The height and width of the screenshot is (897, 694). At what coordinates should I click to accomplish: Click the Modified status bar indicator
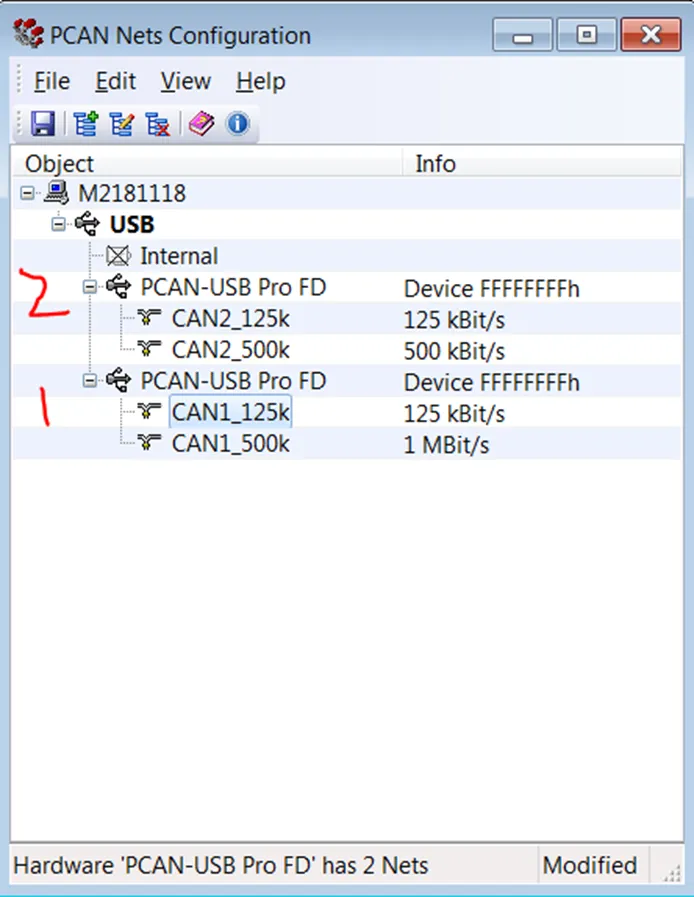coord(590,865)
